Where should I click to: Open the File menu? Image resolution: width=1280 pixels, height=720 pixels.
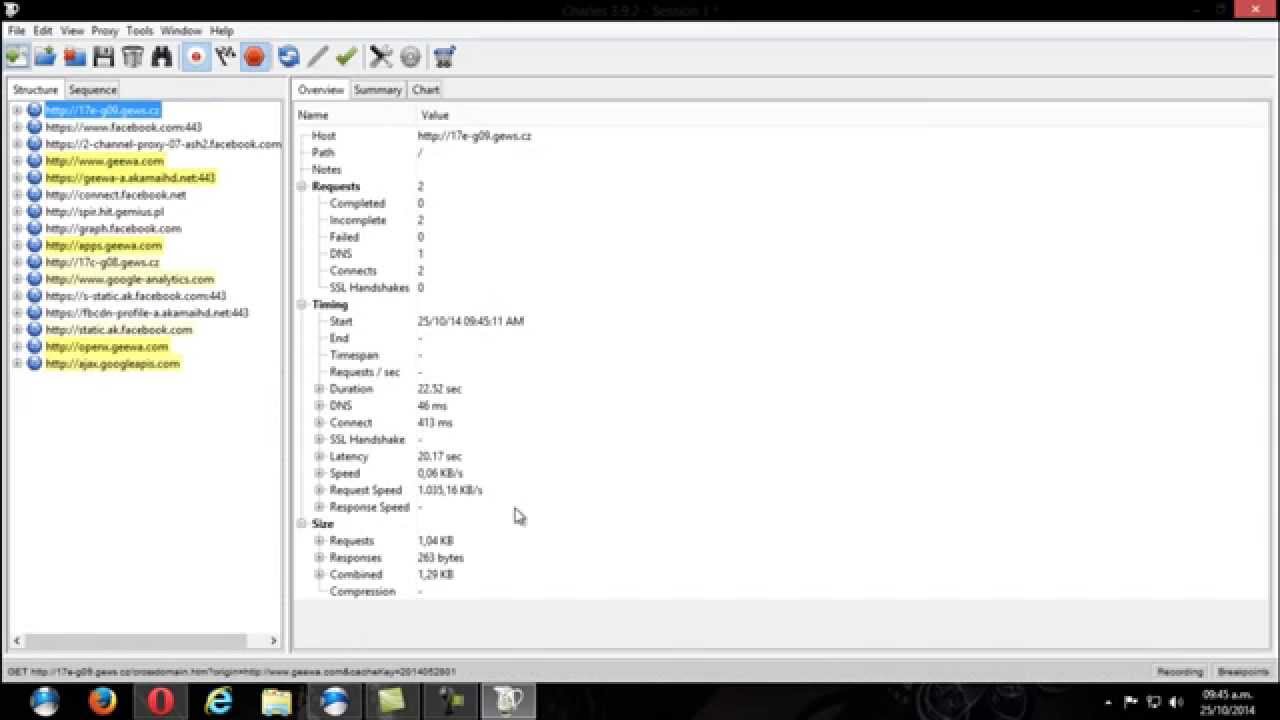(x=16, y=31)
